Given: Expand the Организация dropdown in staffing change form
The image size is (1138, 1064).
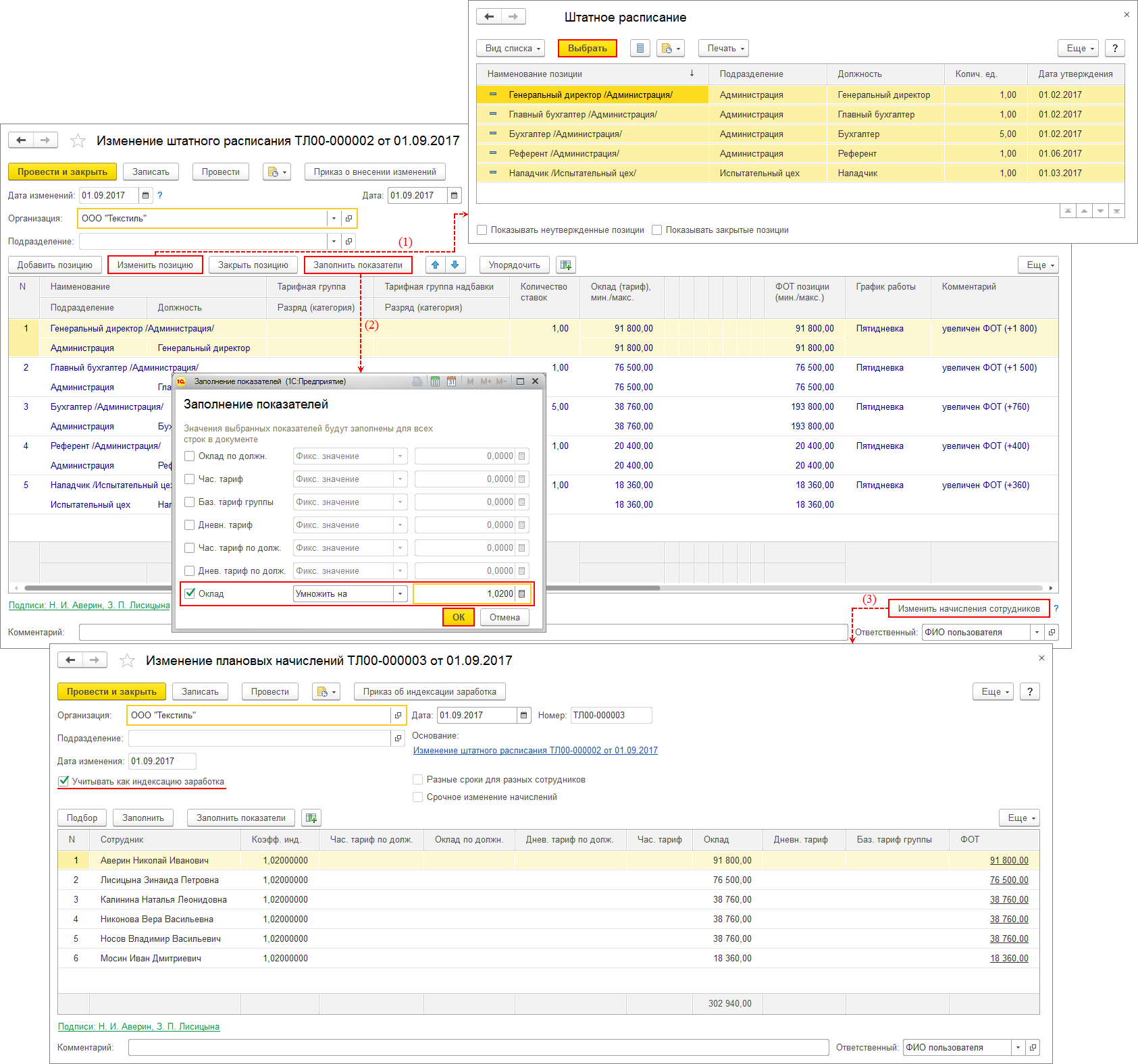Looking at the screenshot, I should (x=334, y=219).
